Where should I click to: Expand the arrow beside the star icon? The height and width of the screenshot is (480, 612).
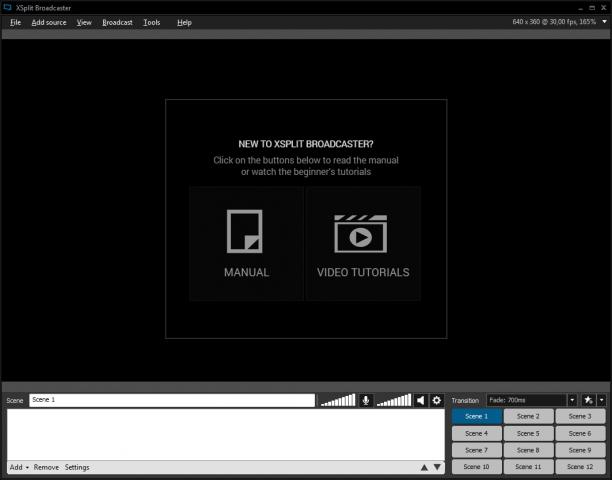601,400
